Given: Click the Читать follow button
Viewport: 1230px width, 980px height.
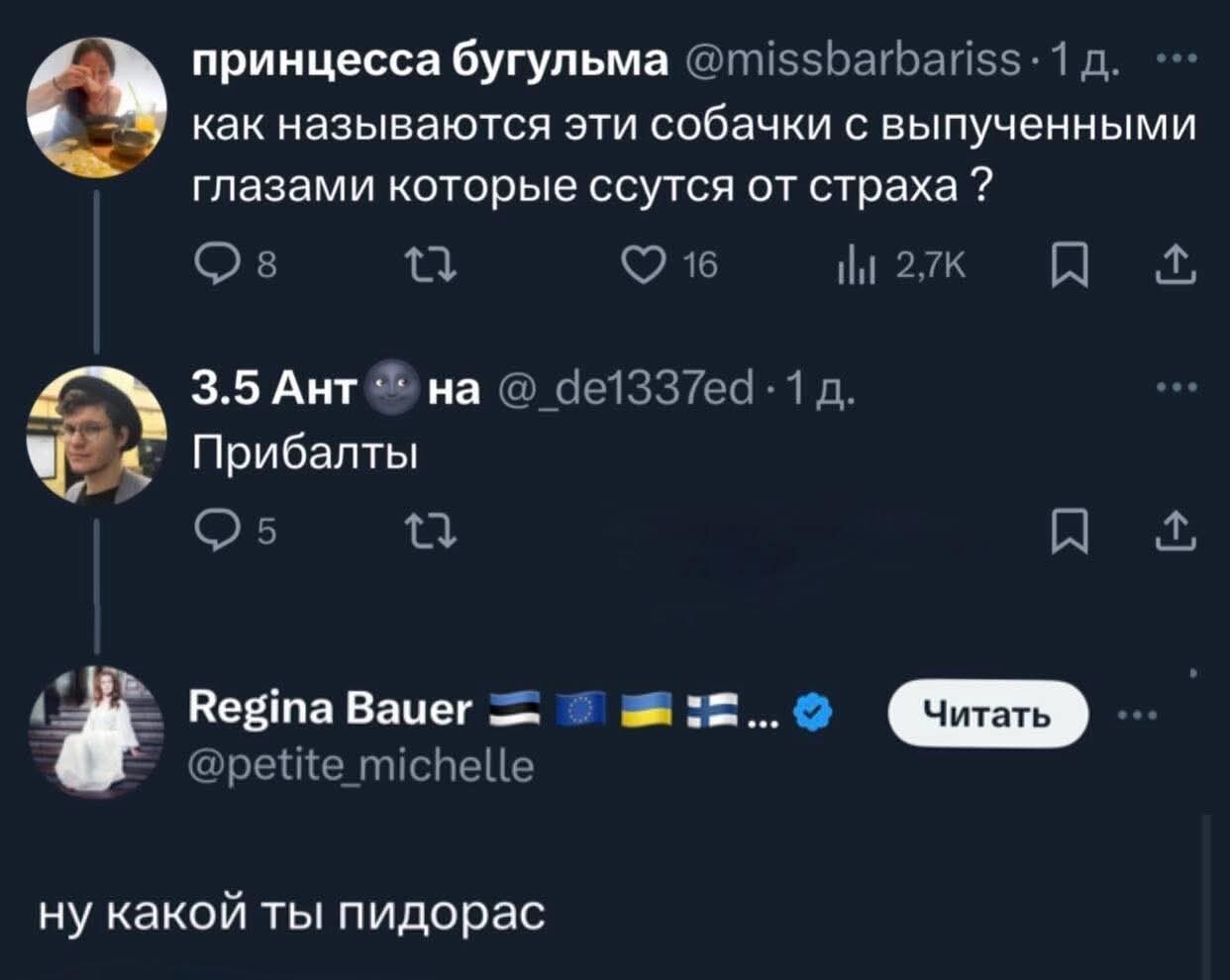Looking at the screenshot, I should 987,713.
